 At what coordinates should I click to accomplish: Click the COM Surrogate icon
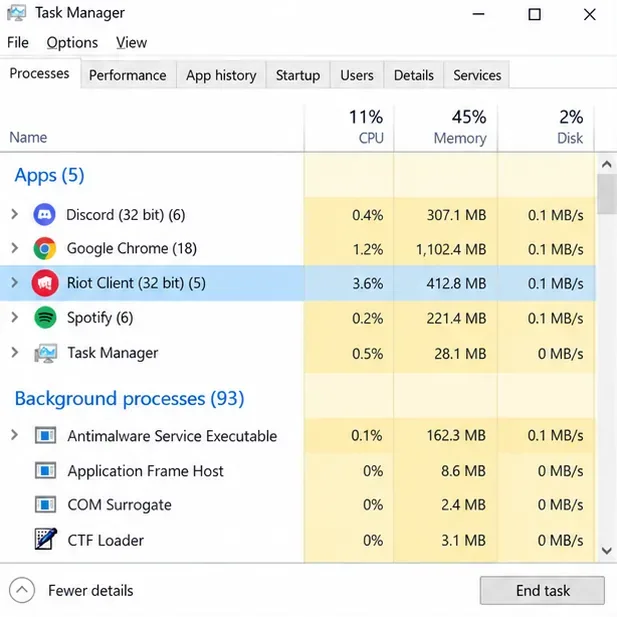click(46, 505)
